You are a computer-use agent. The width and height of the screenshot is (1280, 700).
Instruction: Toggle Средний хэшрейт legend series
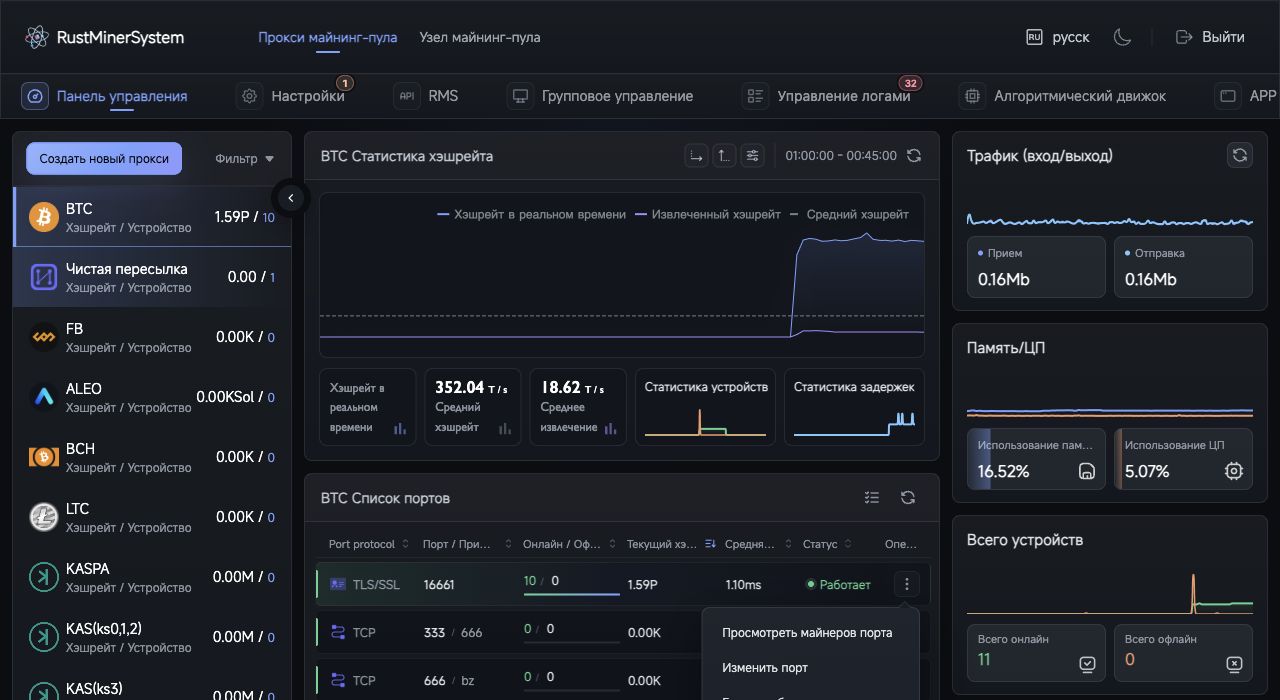849,214
